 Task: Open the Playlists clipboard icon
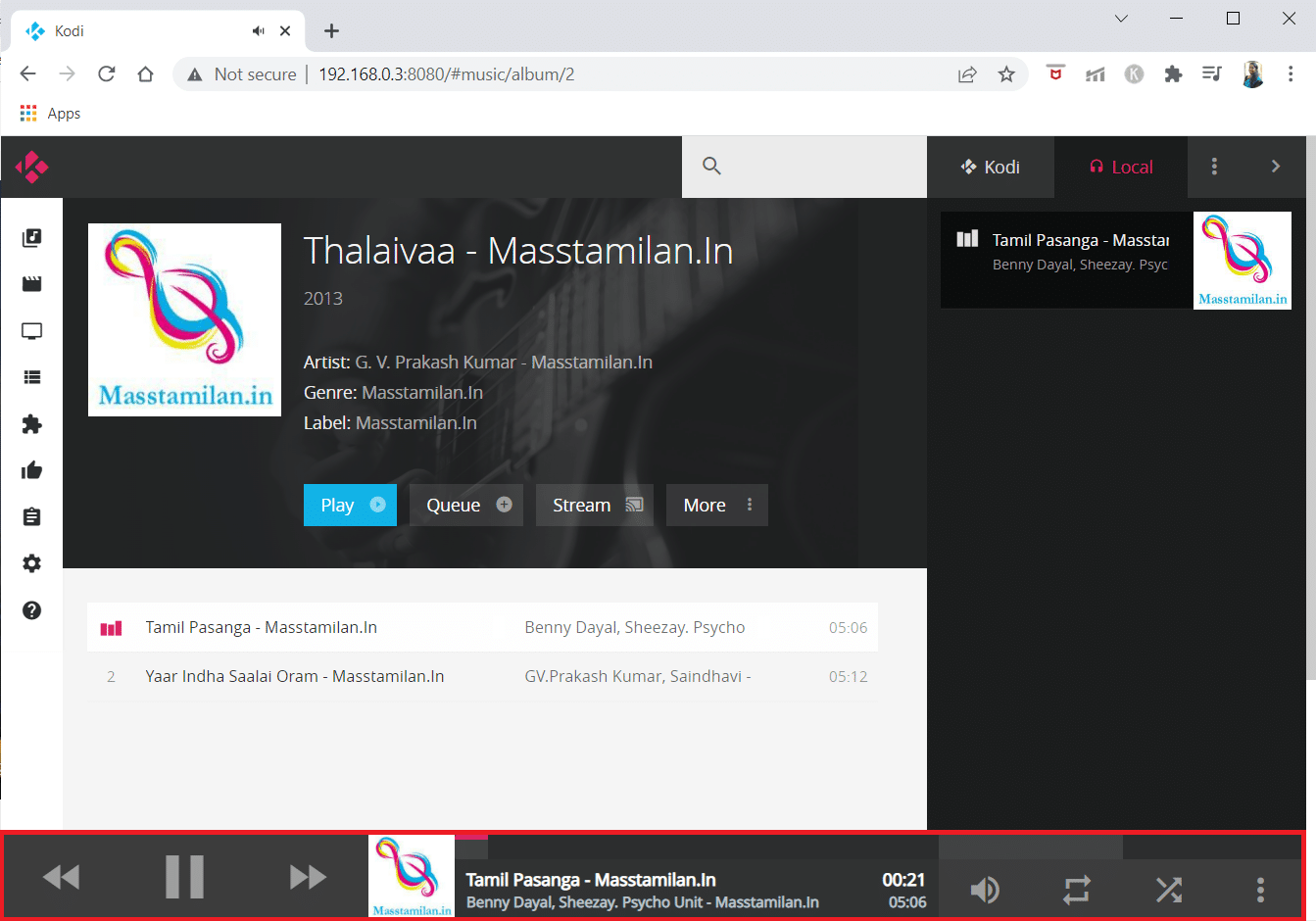click(x=31, y=517)
